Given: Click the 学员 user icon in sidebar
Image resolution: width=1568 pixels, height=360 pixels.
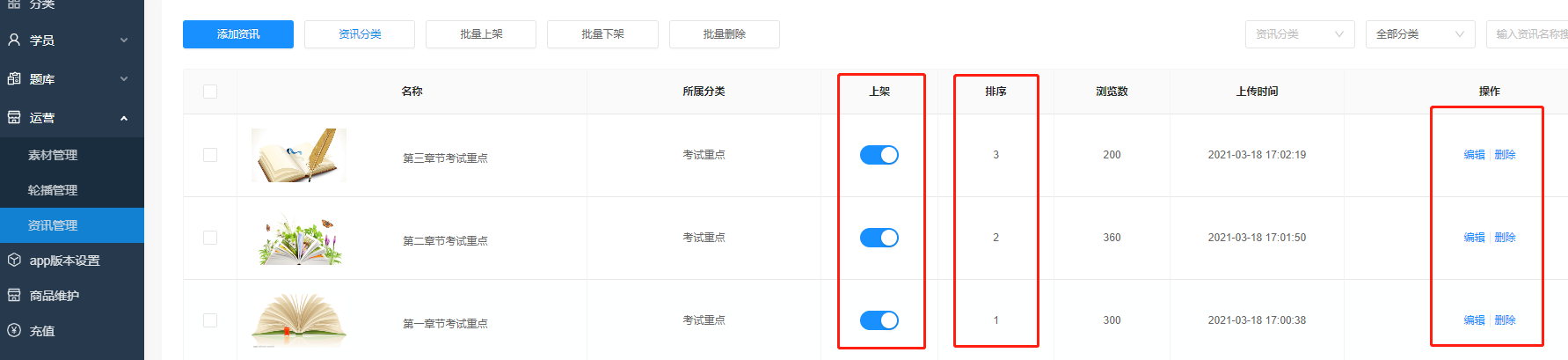Looking at the screenshot, I should tap(14, 40).
